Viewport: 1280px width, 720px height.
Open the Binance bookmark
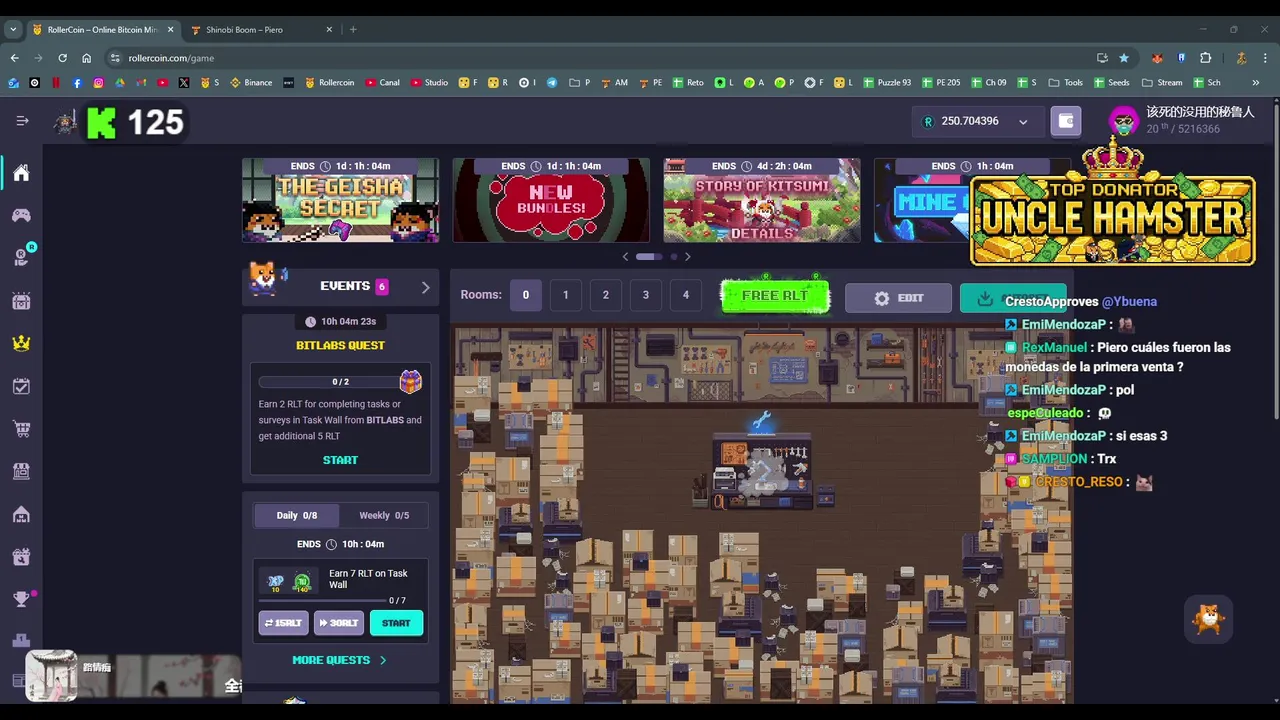251,83
